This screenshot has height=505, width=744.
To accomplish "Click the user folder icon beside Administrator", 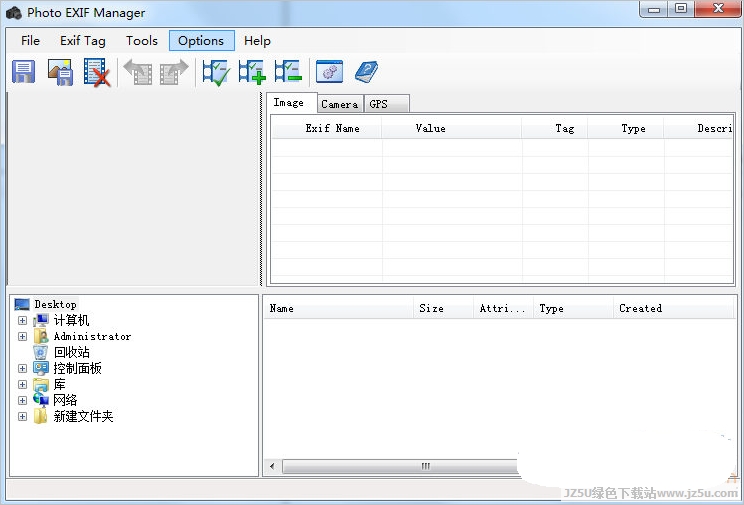I will click(x=41, y=337).
